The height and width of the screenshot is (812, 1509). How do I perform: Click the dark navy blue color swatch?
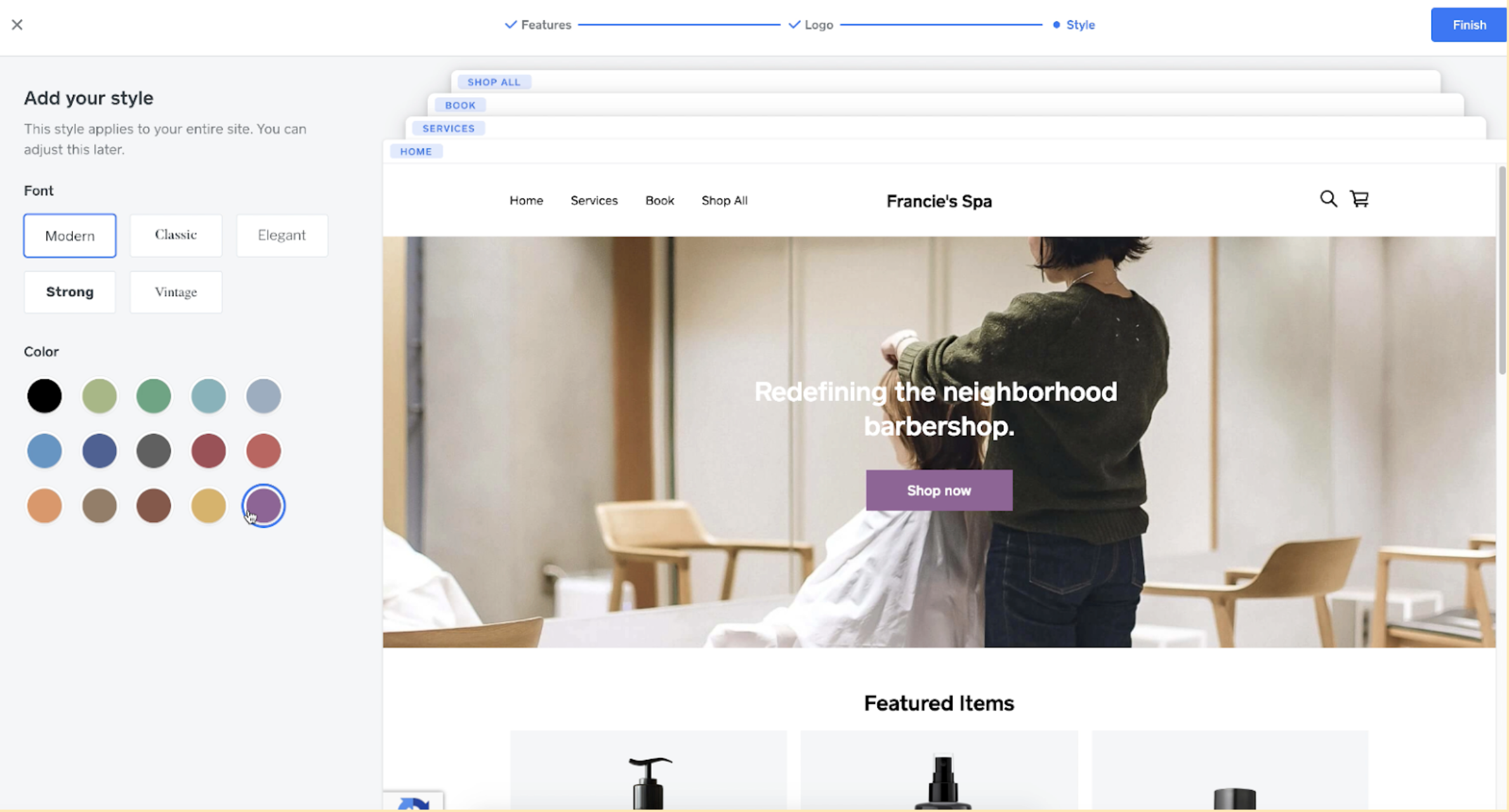click(x=99, y=450)
